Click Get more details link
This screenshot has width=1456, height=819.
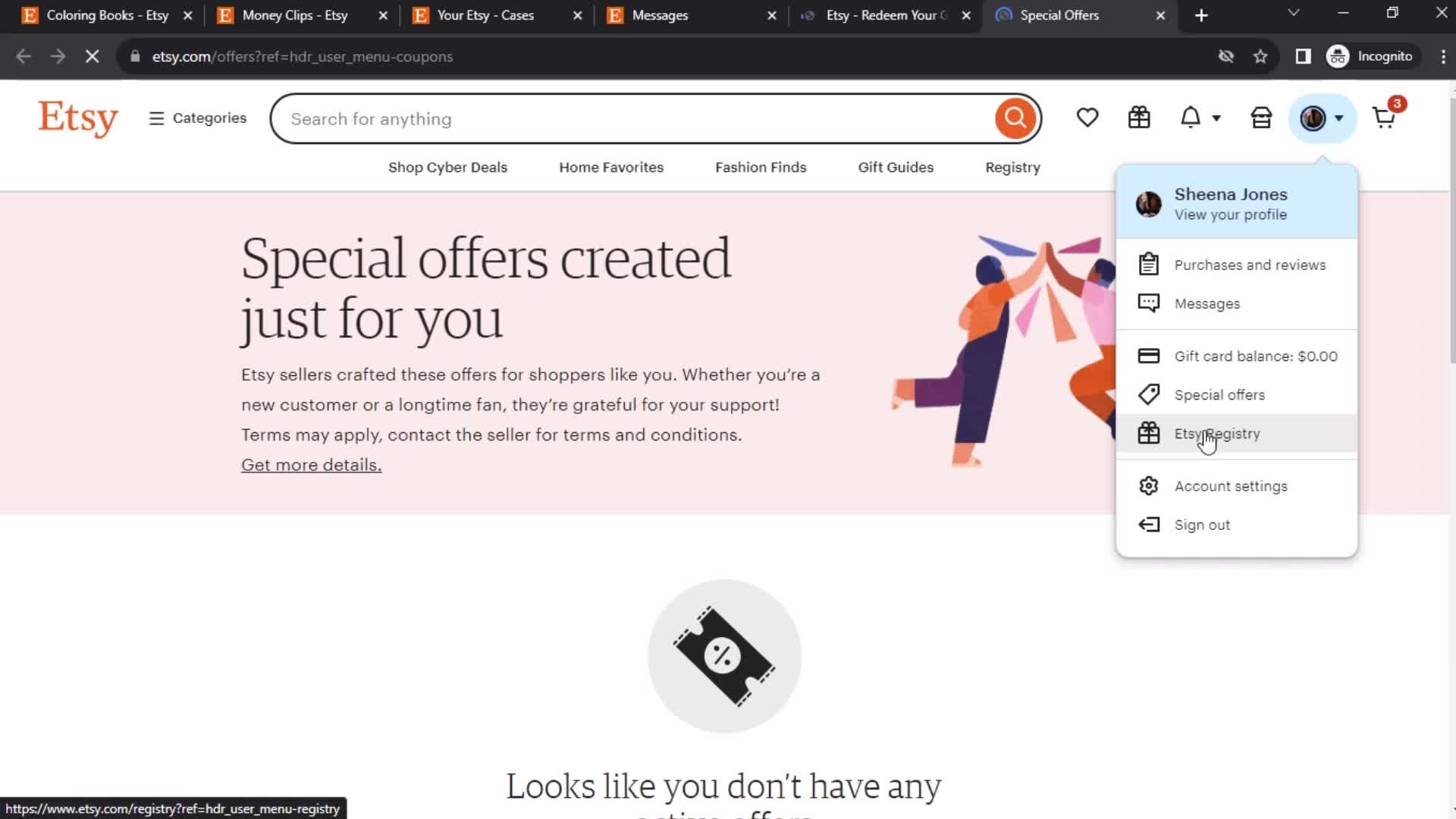coord(311,464)
